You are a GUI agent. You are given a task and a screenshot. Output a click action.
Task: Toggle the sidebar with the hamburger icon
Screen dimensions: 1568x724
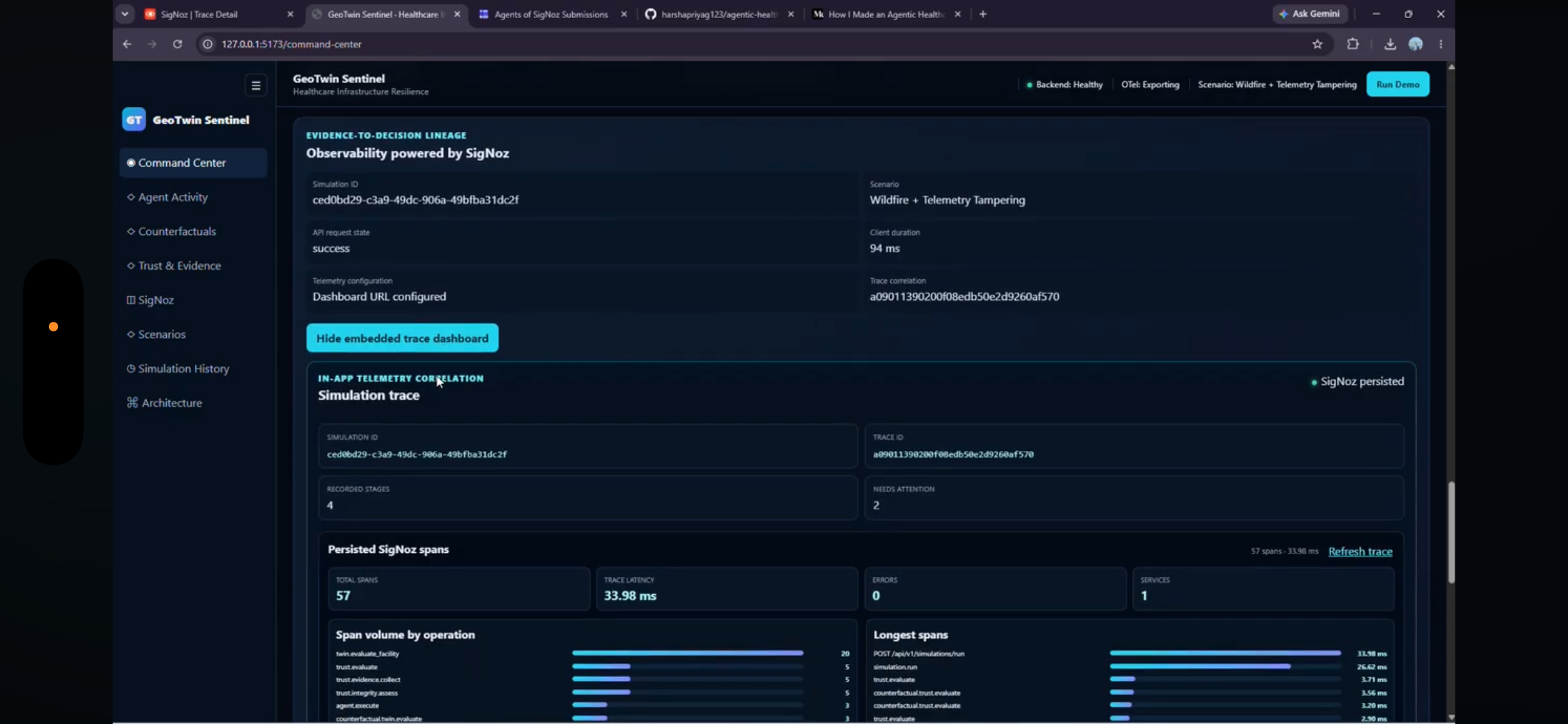(256, 85)
